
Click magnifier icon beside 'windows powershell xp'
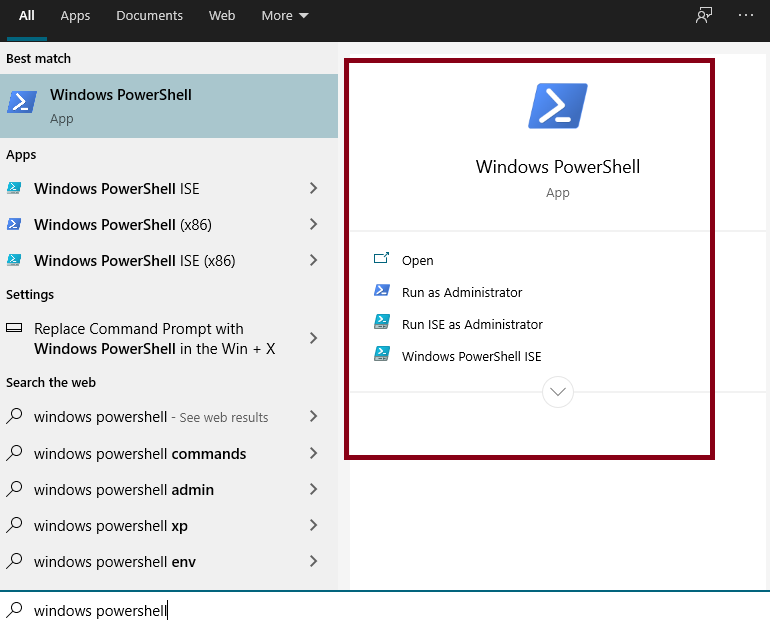pos(14,525)
